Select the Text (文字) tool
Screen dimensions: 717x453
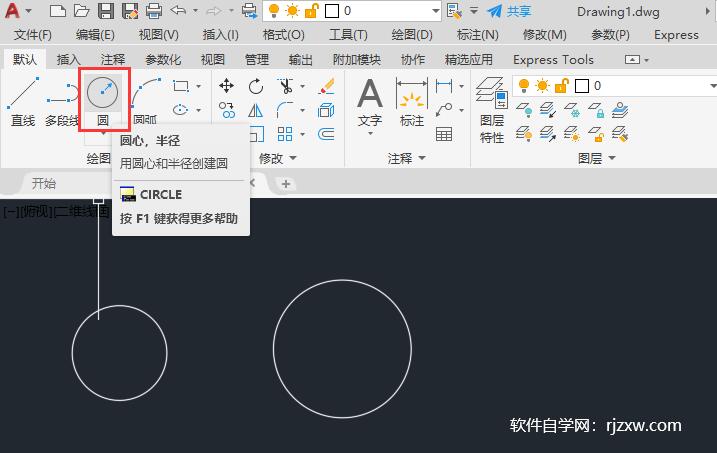point(370,101)
